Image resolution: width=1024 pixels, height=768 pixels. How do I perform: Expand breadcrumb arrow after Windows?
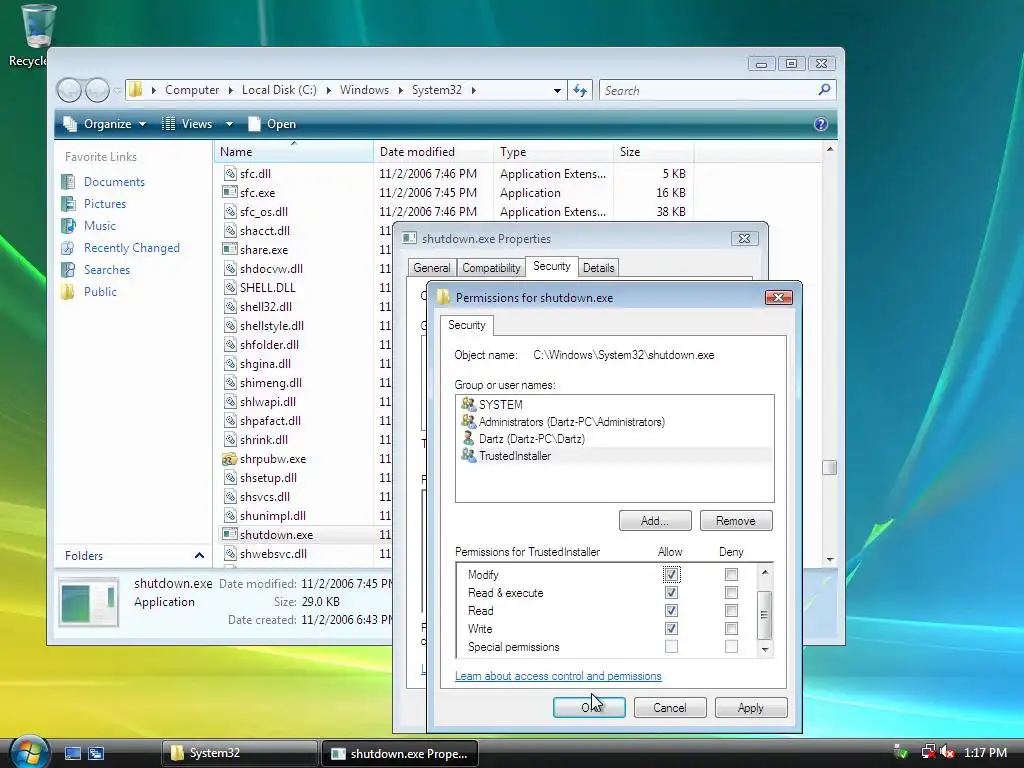point(401,90)
